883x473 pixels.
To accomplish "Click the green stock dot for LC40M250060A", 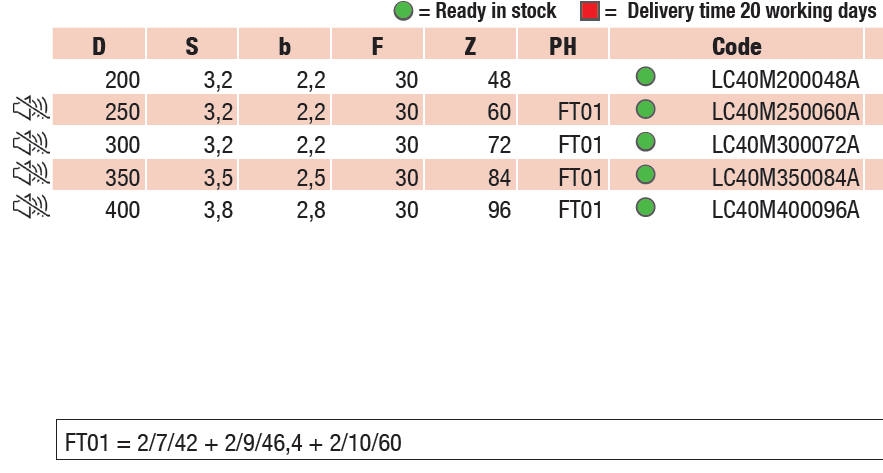I will 646,109.
